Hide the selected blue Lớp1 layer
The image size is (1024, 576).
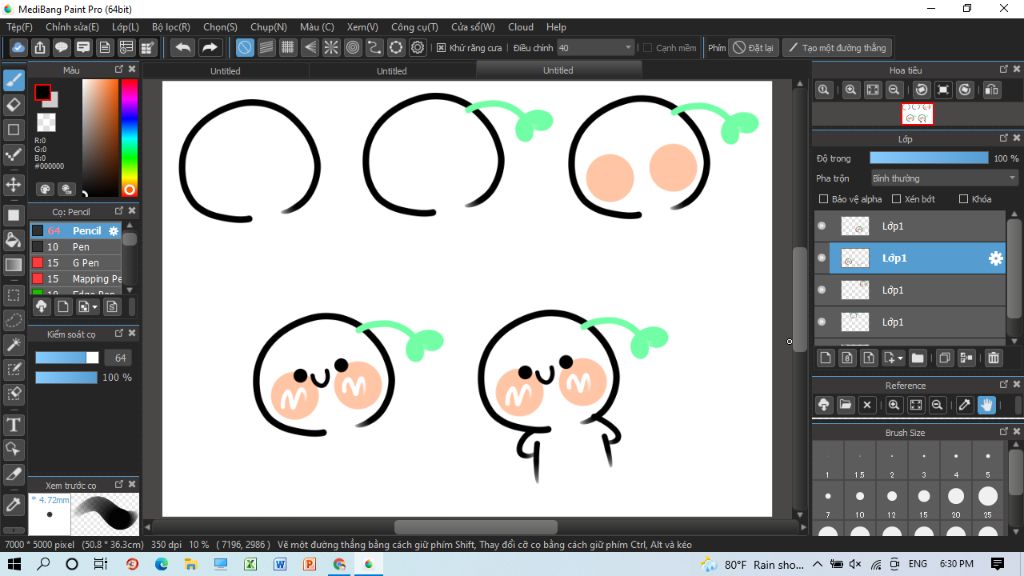[822, 258]
